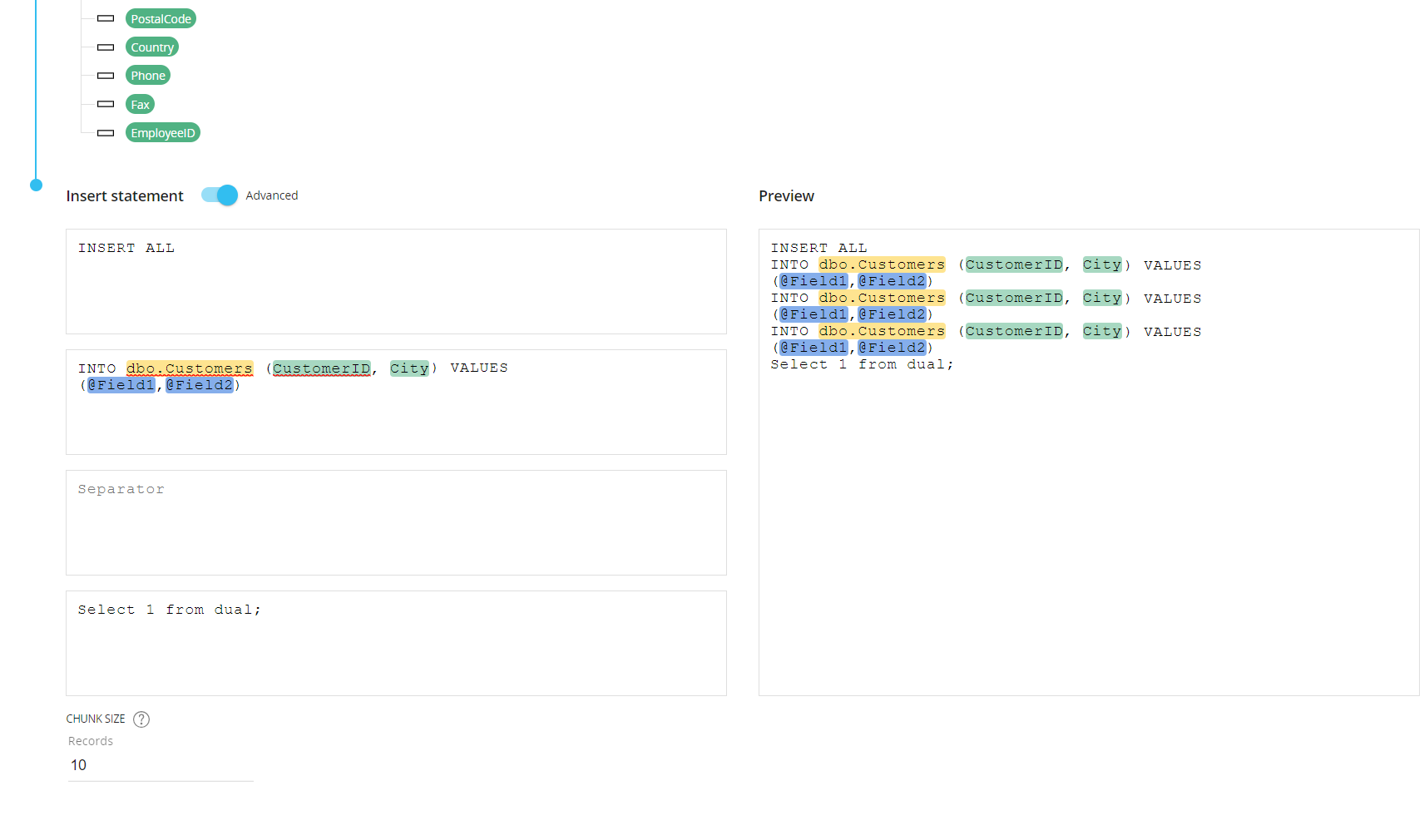Click the field icon beside Fax
Viewport: 1424px width, 840px height.
106,104
